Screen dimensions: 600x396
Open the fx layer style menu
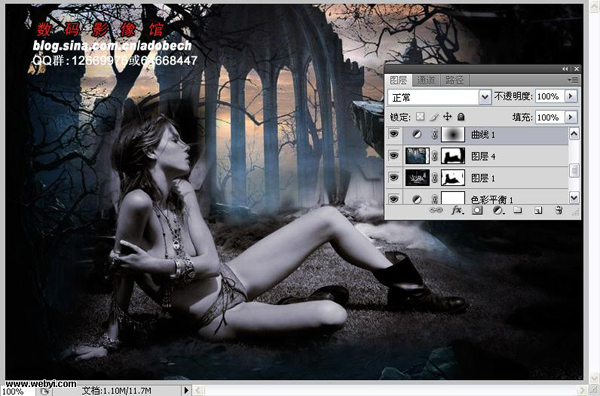click(x=457, y=210)
